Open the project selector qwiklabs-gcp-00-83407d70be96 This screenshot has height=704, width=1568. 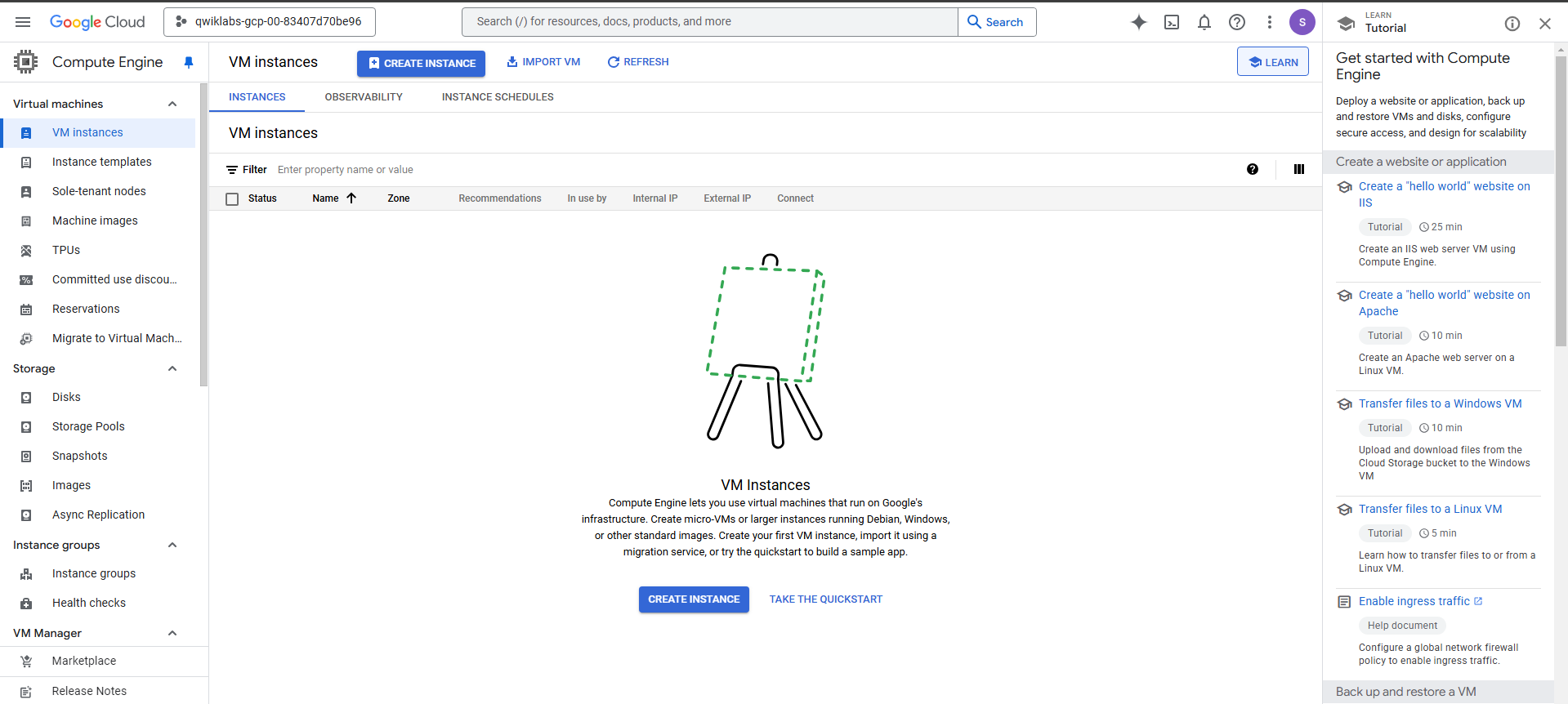(270, 22)
